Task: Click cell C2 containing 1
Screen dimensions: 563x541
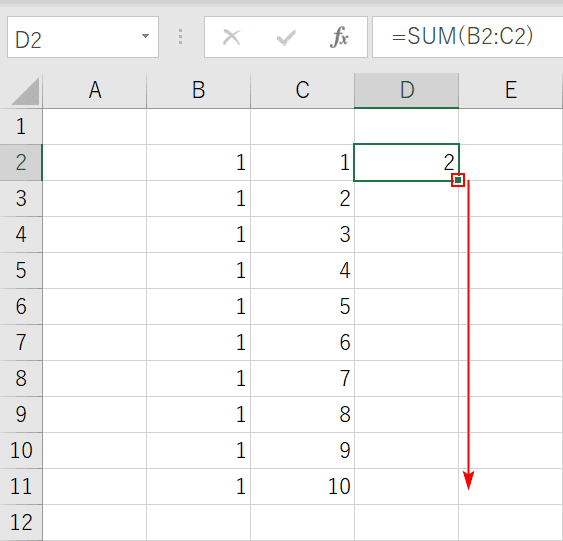Action: tap(302, 162)
